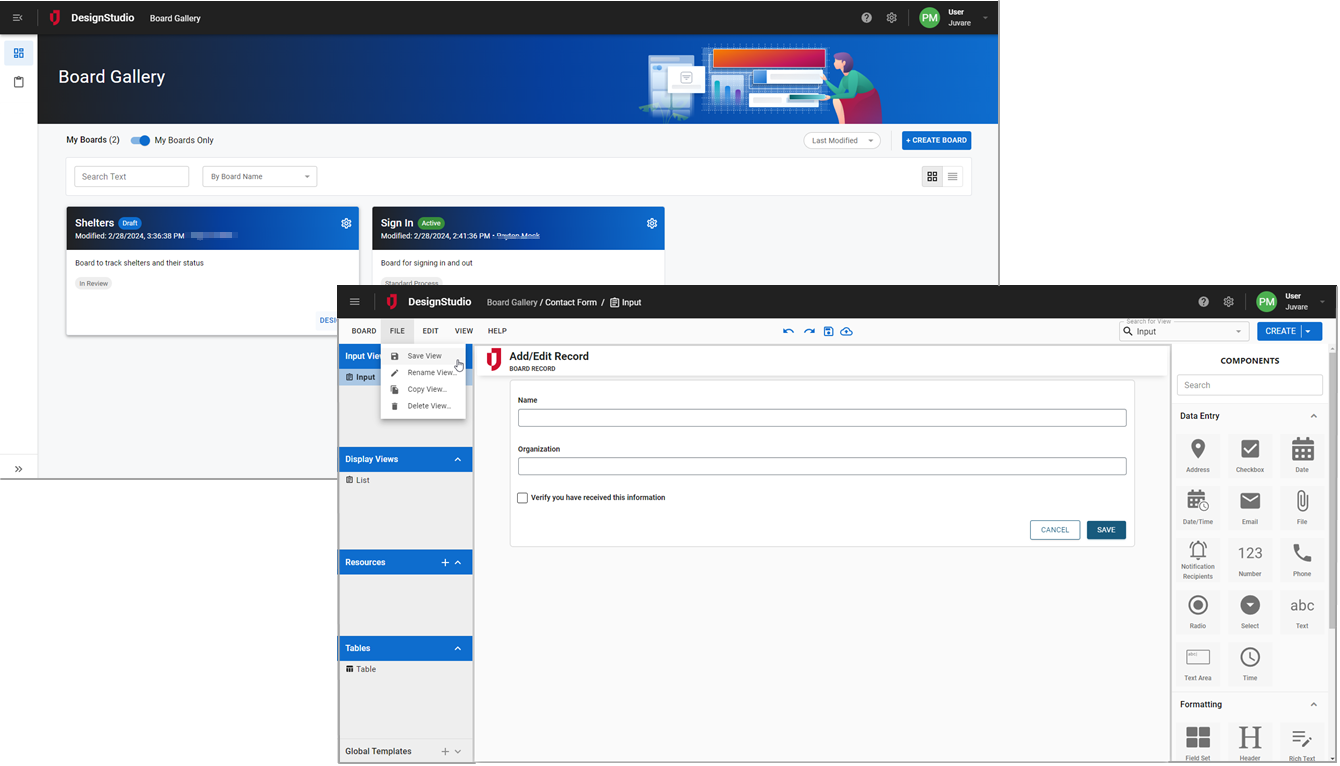Choose Save View from File menu
This screenshot has height=766, width=1340.
point(424,356)
